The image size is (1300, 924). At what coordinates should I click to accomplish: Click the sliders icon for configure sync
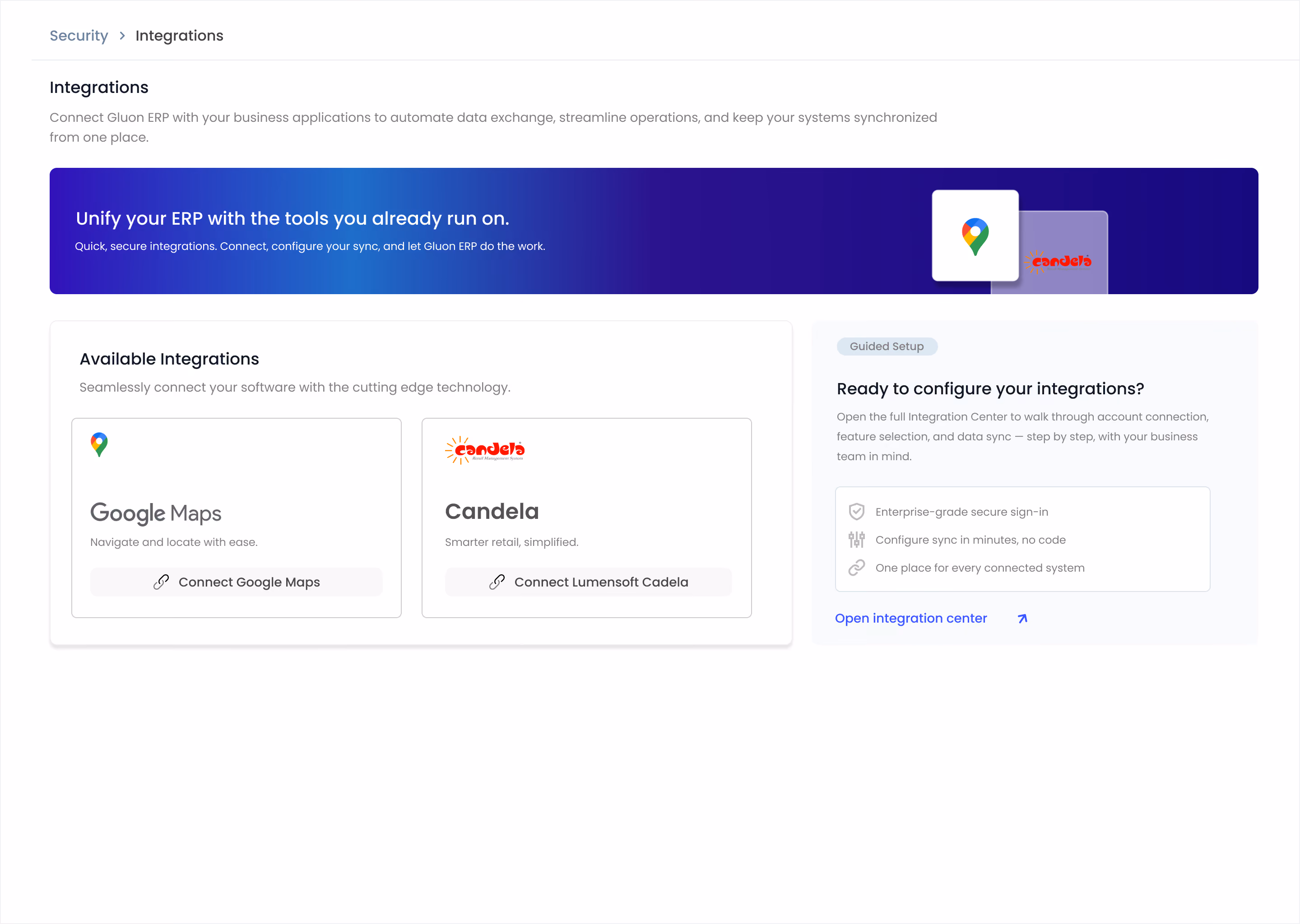point(857,540)
